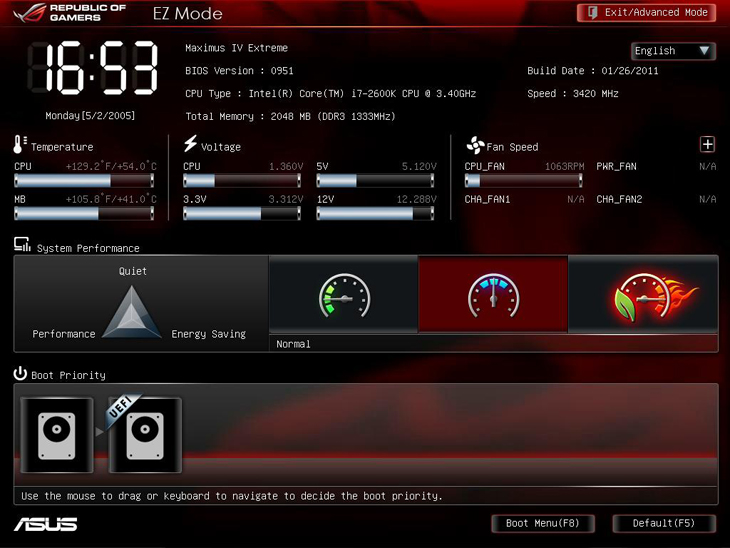Click the first hard drive boot device icon

(56, 435)
